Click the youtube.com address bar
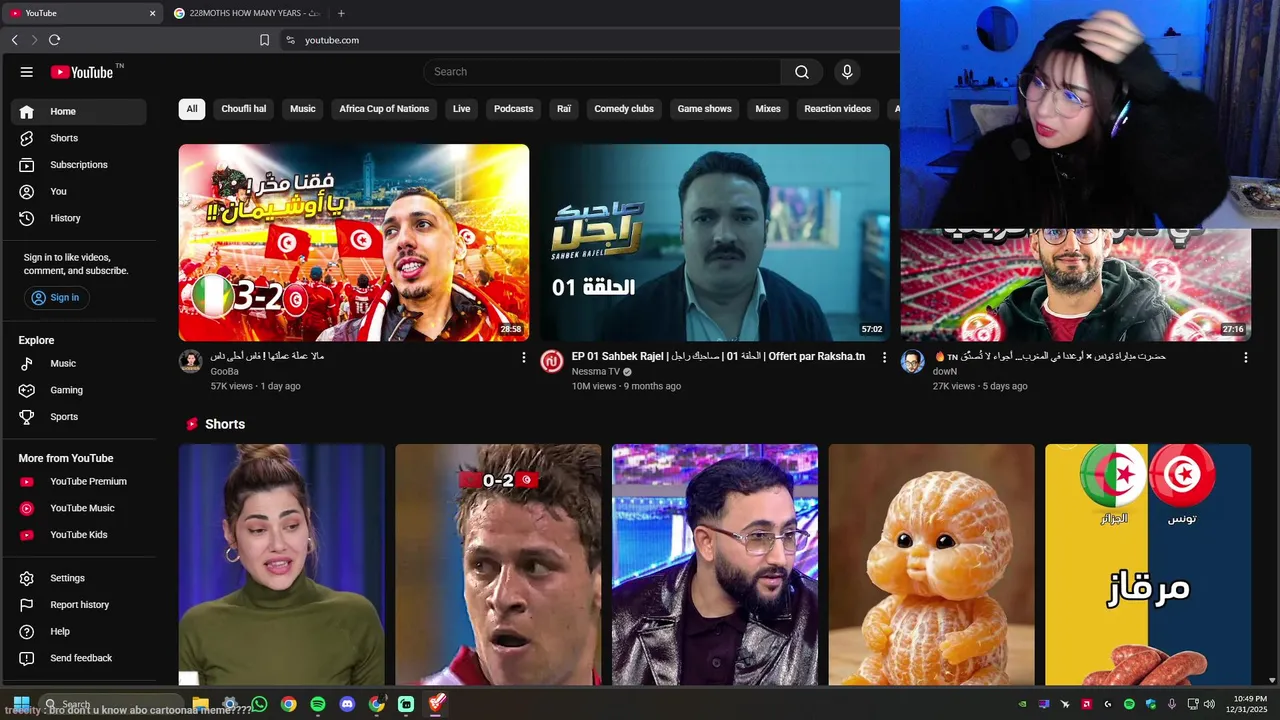Image resolution: width=1280 pixels, height=720 pixels. coord(590,40)
